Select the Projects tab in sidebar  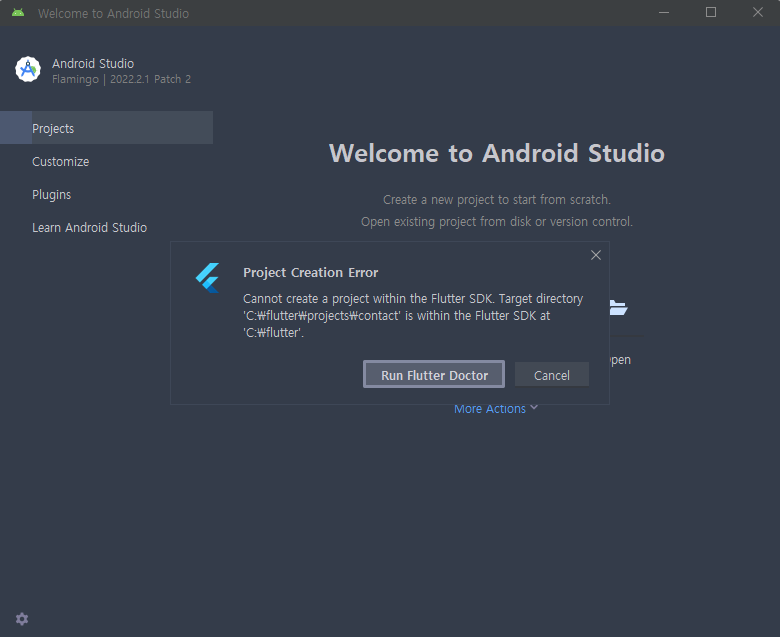(x=106, y=128)
